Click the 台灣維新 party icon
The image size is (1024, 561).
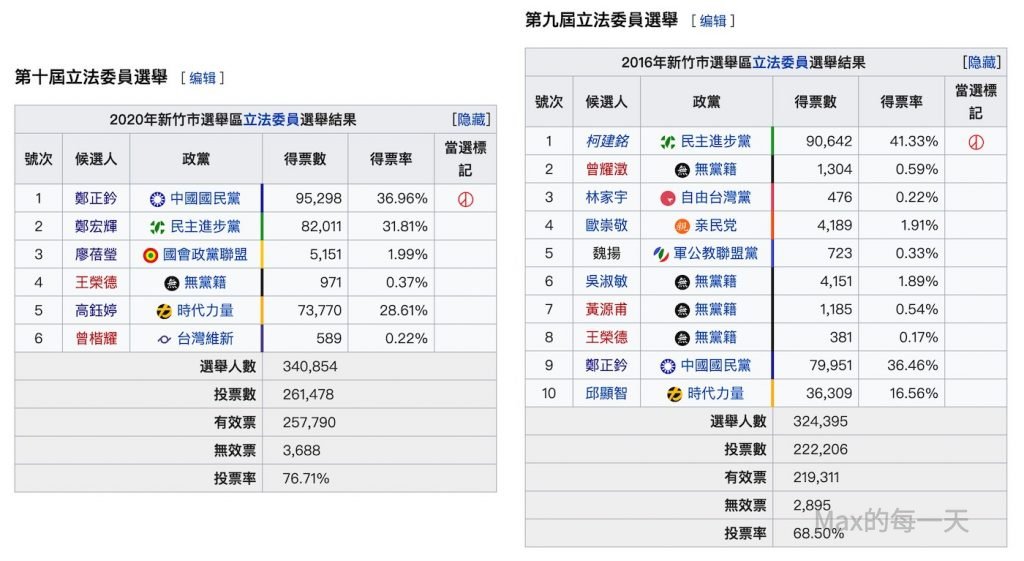(x=164, y=339)
